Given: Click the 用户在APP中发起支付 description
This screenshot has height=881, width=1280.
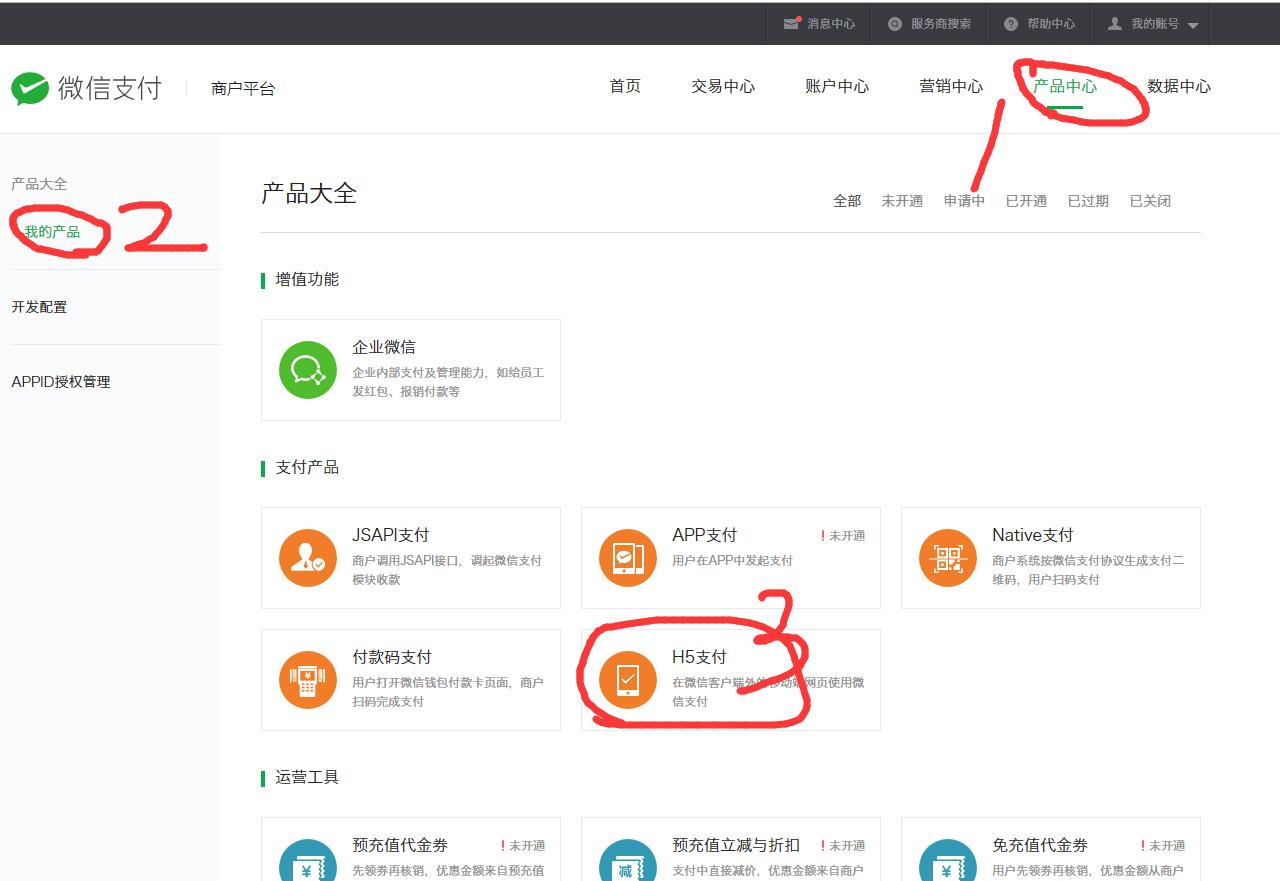Looking at the screenshot, I should (x=732, y=561).
